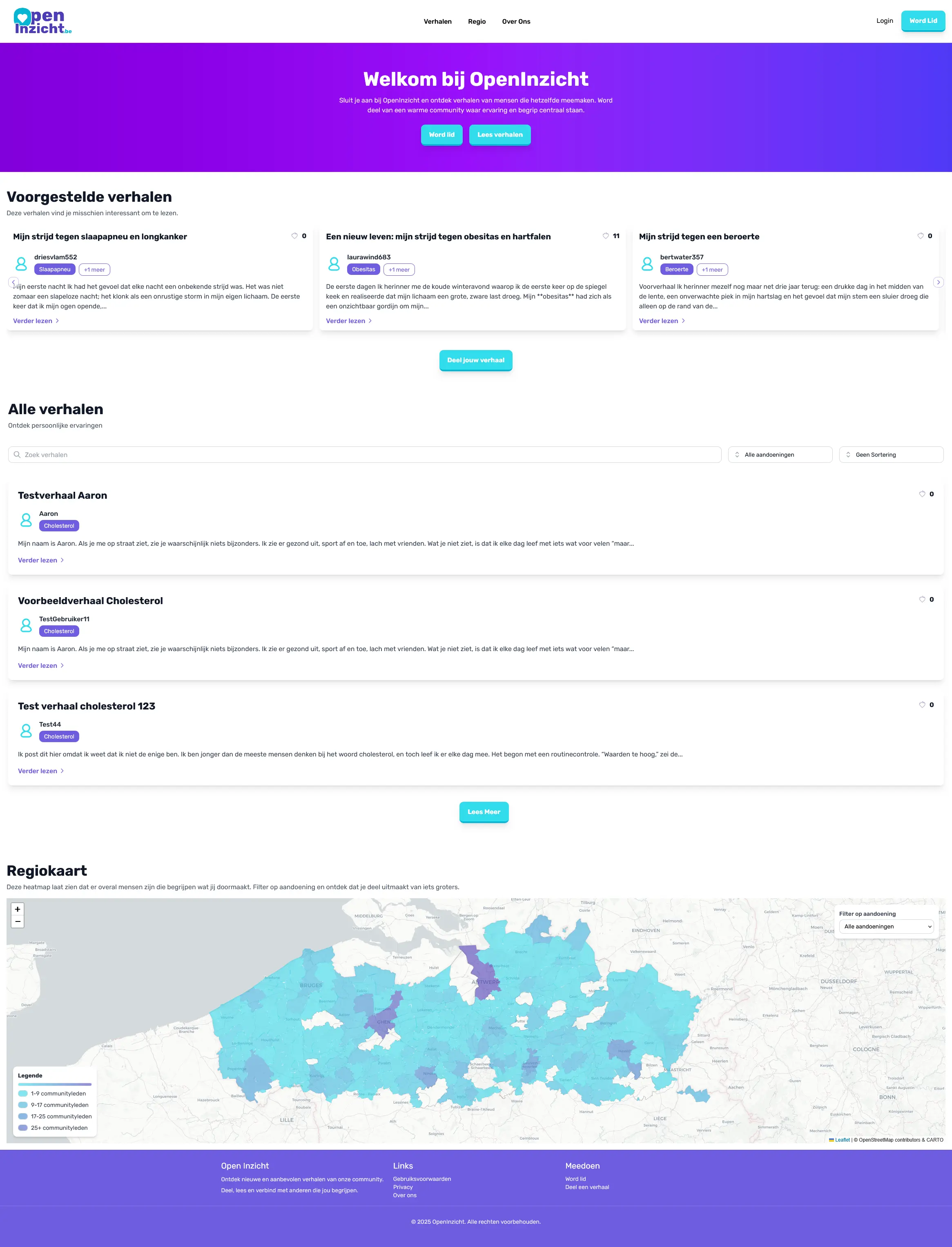Toggle like on Mijn strijd tegen een beroerte
Image resolution: width=952 pixels, height=1247 pixels.
(920, 236)
